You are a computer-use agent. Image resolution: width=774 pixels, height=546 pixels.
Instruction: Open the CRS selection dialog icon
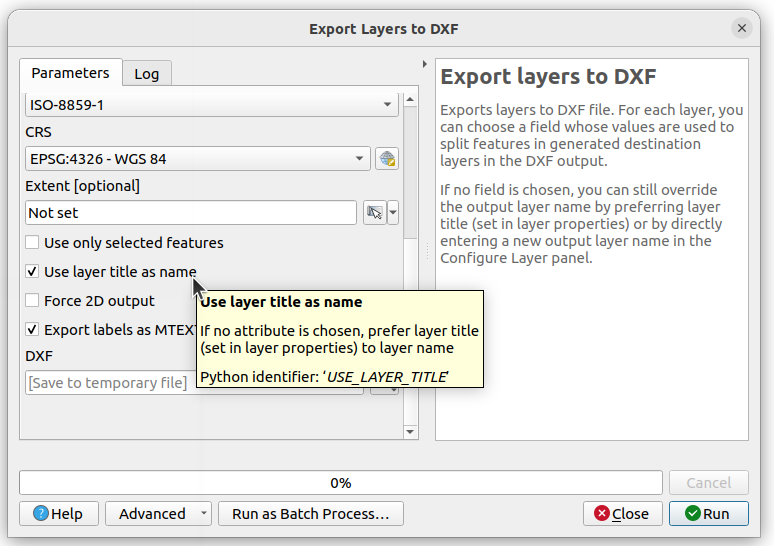(x=387, y=159)
